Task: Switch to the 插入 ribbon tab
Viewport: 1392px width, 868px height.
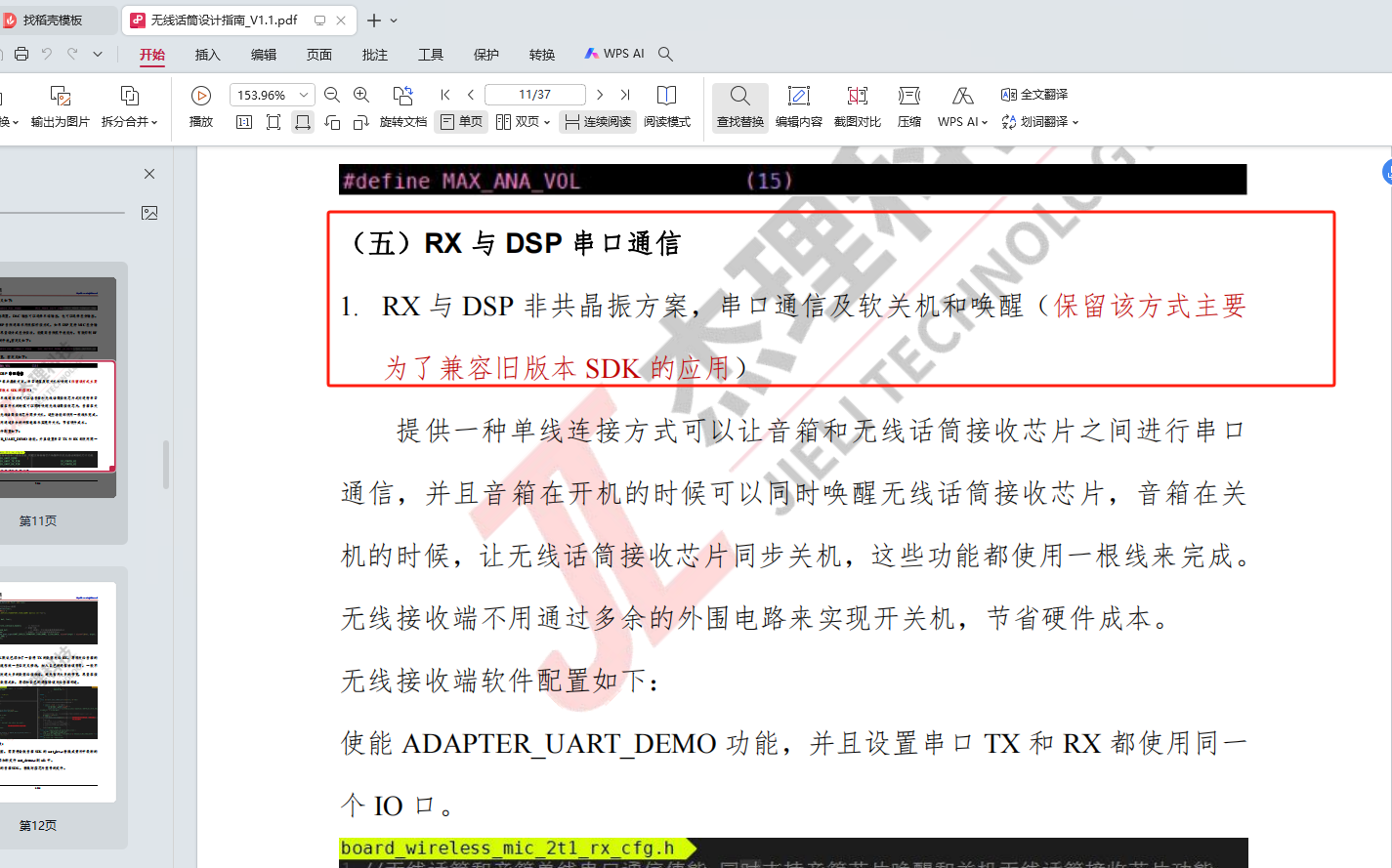Action: coord(208,55)
